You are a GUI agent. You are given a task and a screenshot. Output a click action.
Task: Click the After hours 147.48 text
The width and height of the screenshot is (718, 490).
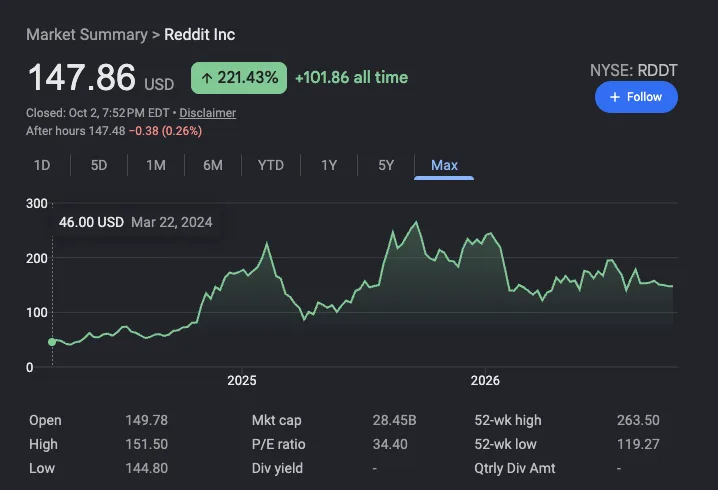pyautogui.click(x=76, y=131)
